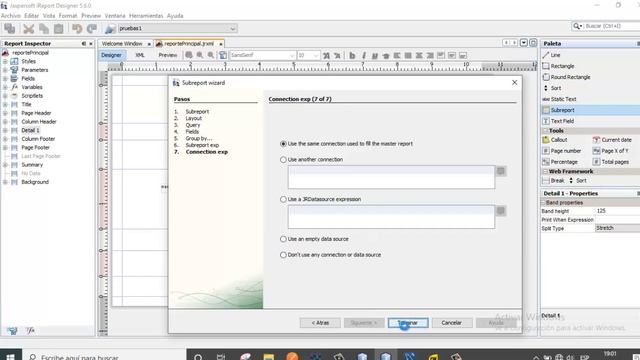Open the SansSerif font family dropdown
The image size is (640, 360).
[x=292, y=56]
